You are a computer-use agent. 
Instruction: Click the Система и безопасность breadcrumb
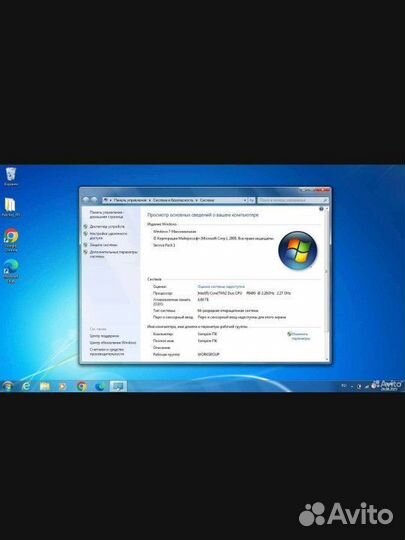point(173,200)
